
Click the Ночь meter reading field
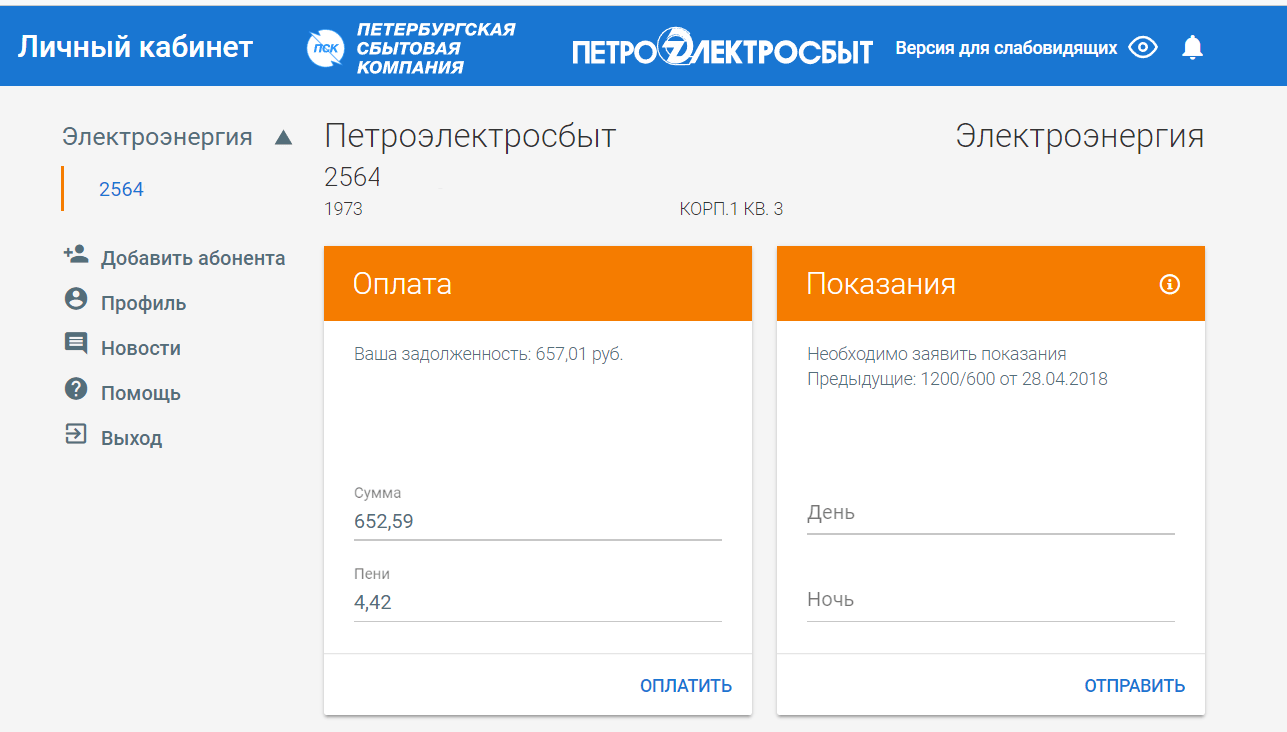tap(991, 600)
